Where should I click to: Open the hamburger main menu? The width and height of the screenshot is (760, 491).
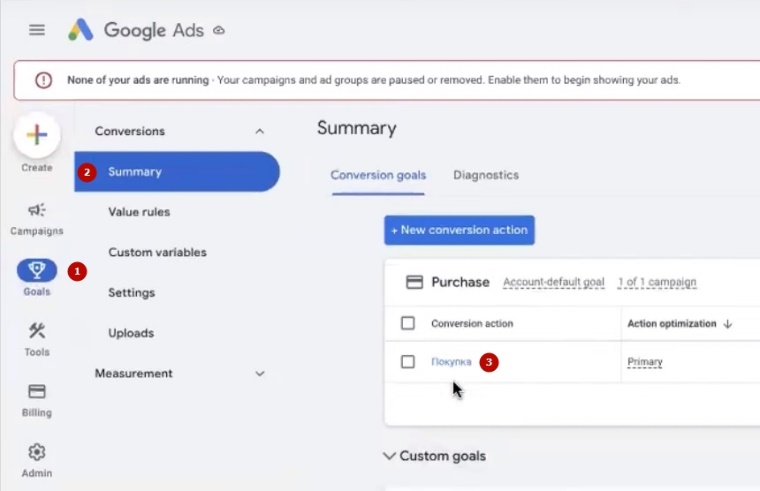click(37, 30)
